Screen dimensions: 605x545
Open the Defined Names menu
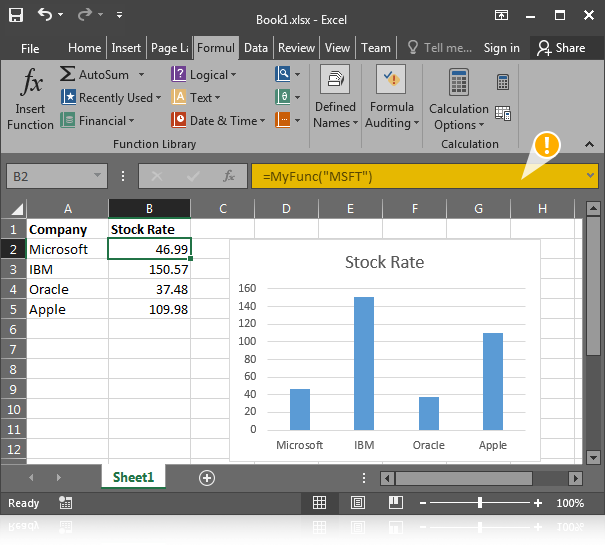335,97
